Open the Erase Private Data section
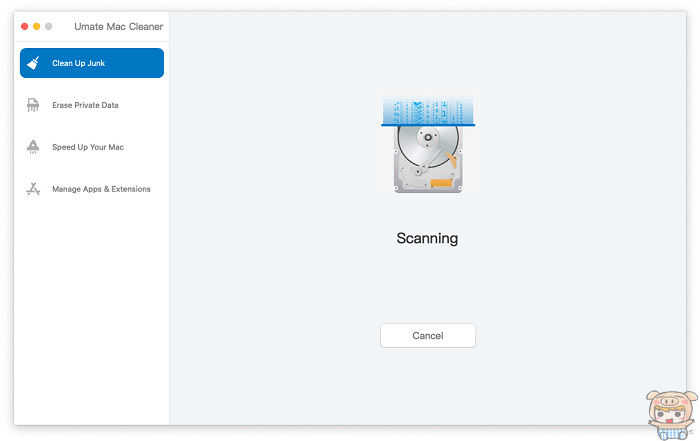The image size is (700, 441). pos(85,105)
